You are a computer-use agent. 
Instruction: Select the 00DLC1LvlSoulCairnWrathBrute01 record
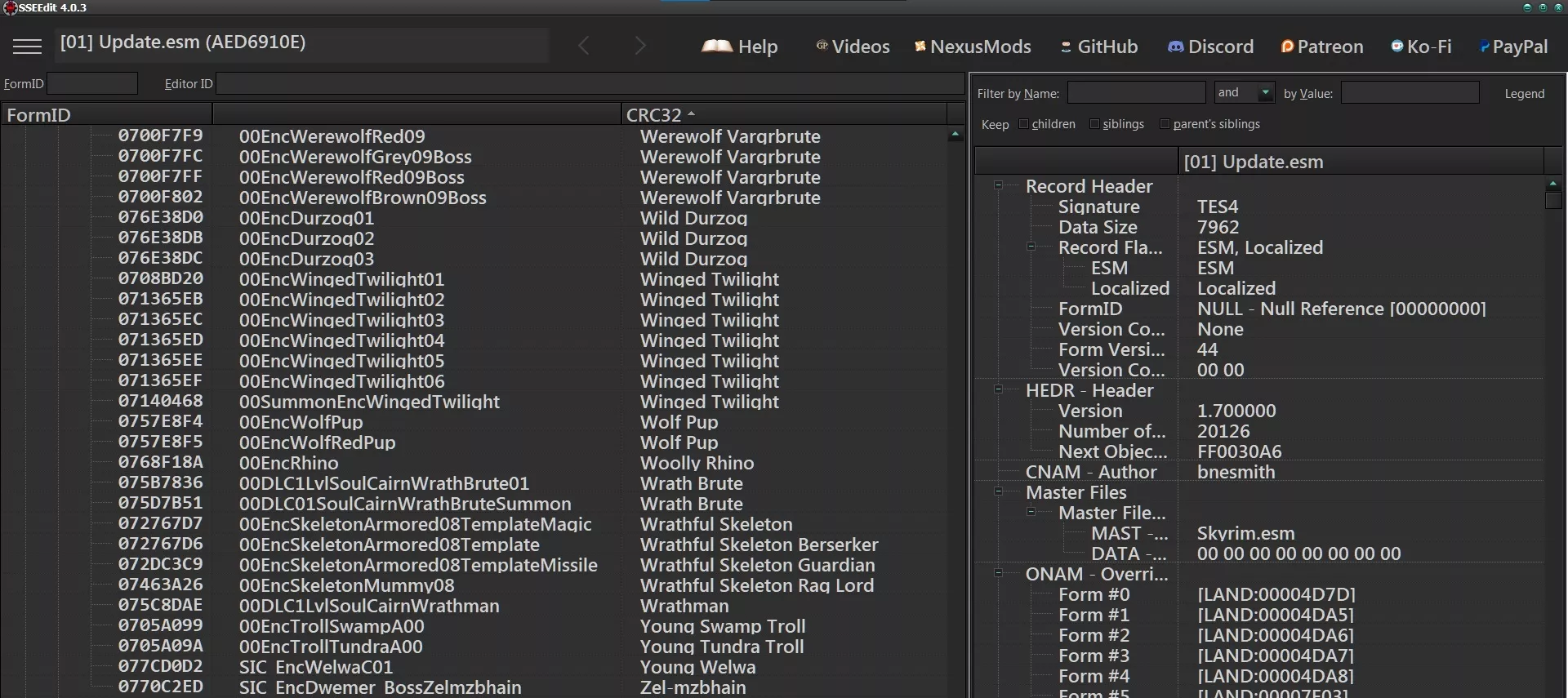384,483
